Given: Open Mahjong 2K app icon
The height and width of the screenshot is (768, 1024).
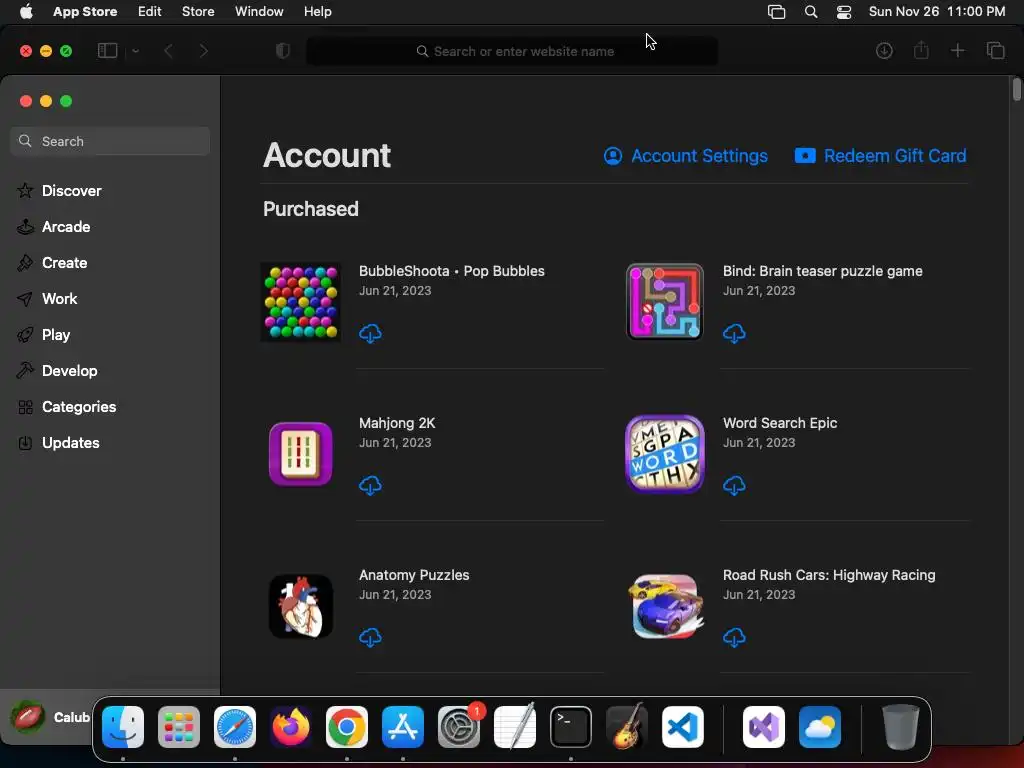Looking at the screenshot, I should pyautogui.click(x=300, y=454).
